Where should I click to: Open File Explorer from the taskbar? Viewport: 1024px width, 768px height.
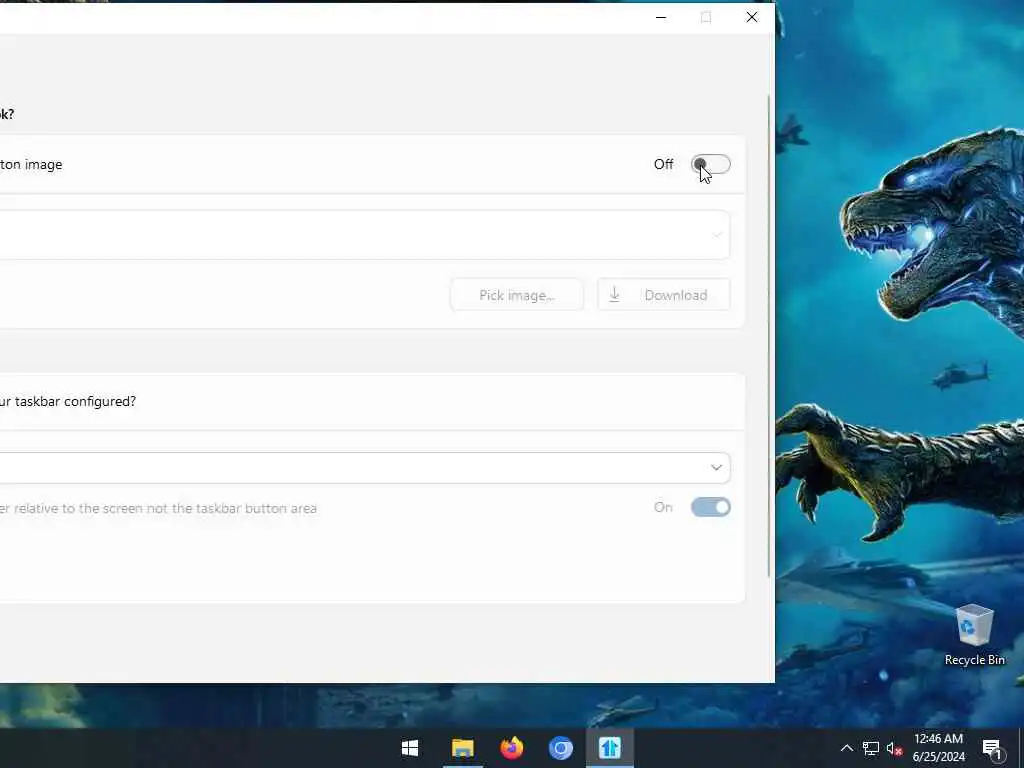pyautogui.click(x=463, y=748)
